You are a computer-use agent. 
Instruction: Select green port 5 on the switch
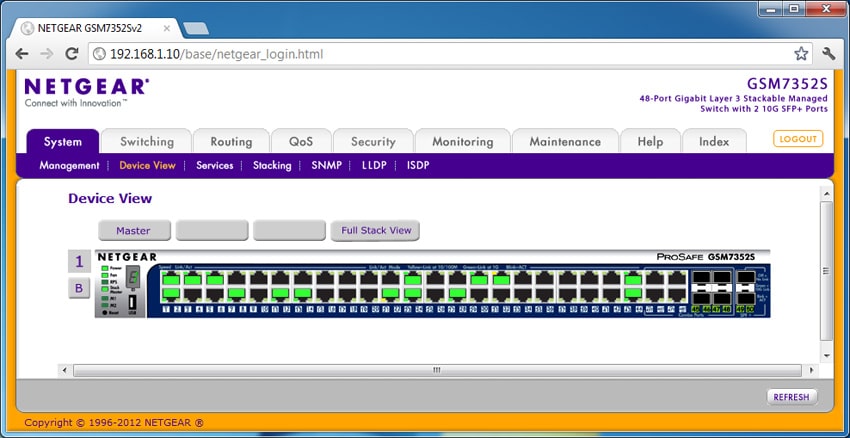[x=215, y=280]
